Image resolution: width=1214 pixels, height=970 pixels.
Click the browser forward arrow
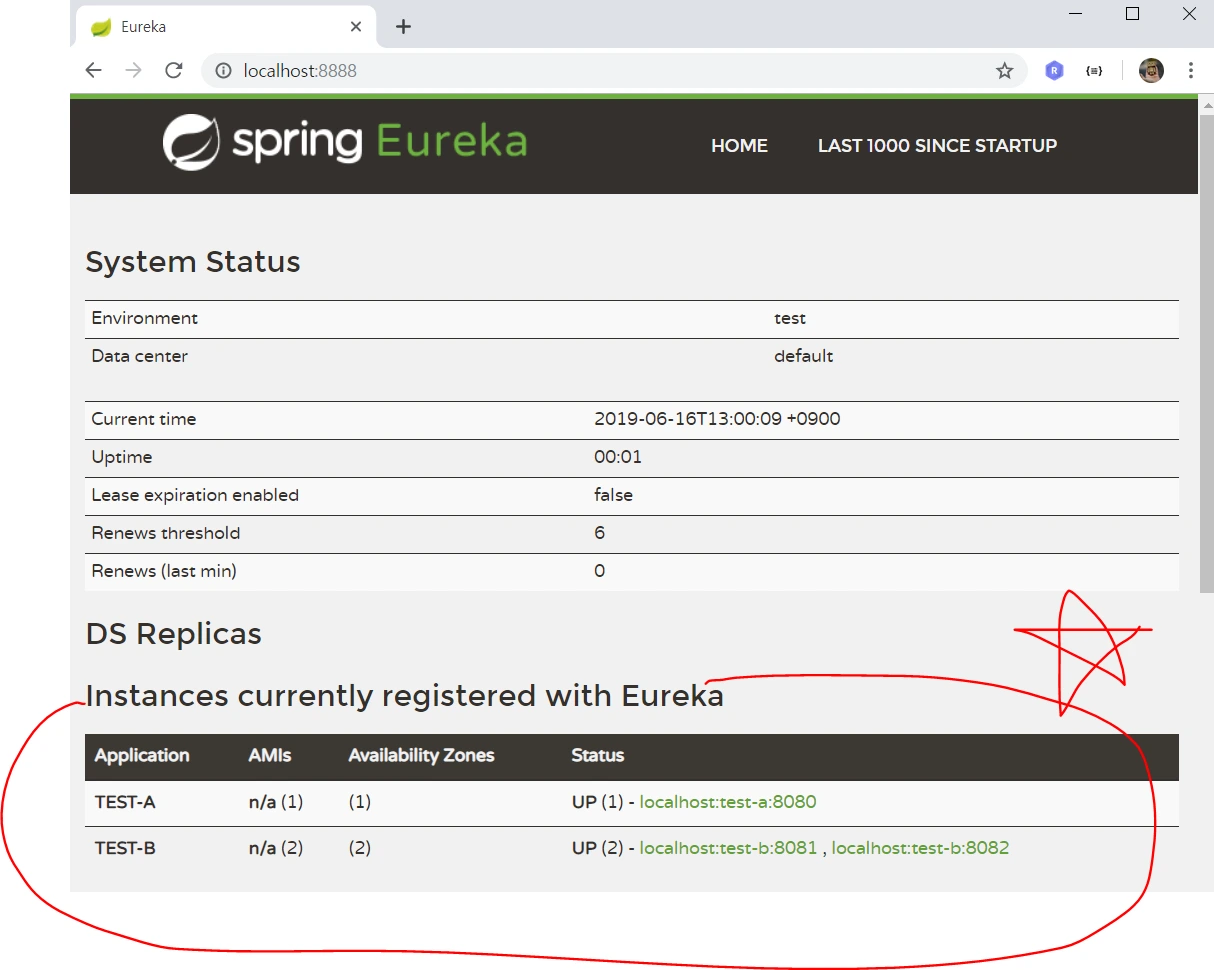tap(133, 70)
